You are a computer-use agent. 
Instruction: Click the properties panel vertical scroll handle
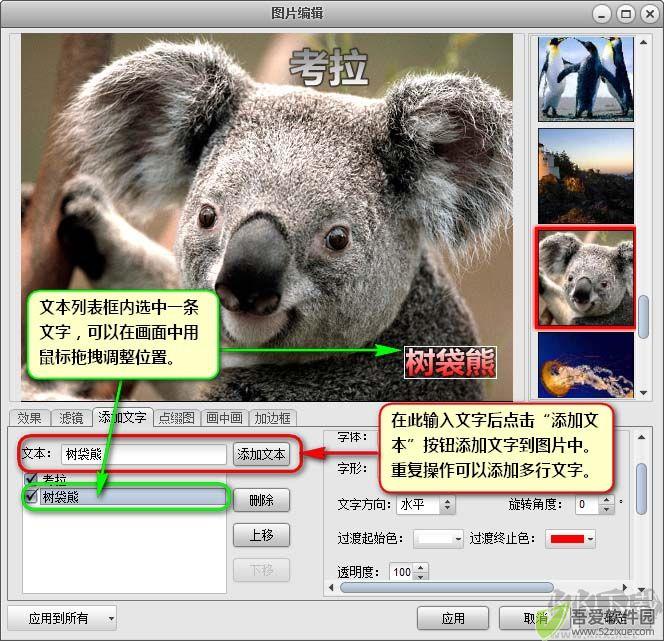click(642, 489)
